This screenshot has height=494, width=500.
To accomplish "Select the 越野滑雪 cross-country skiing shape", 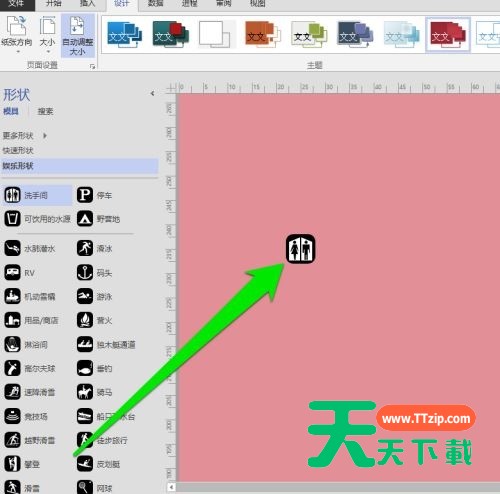I will (x=30, y=440).
